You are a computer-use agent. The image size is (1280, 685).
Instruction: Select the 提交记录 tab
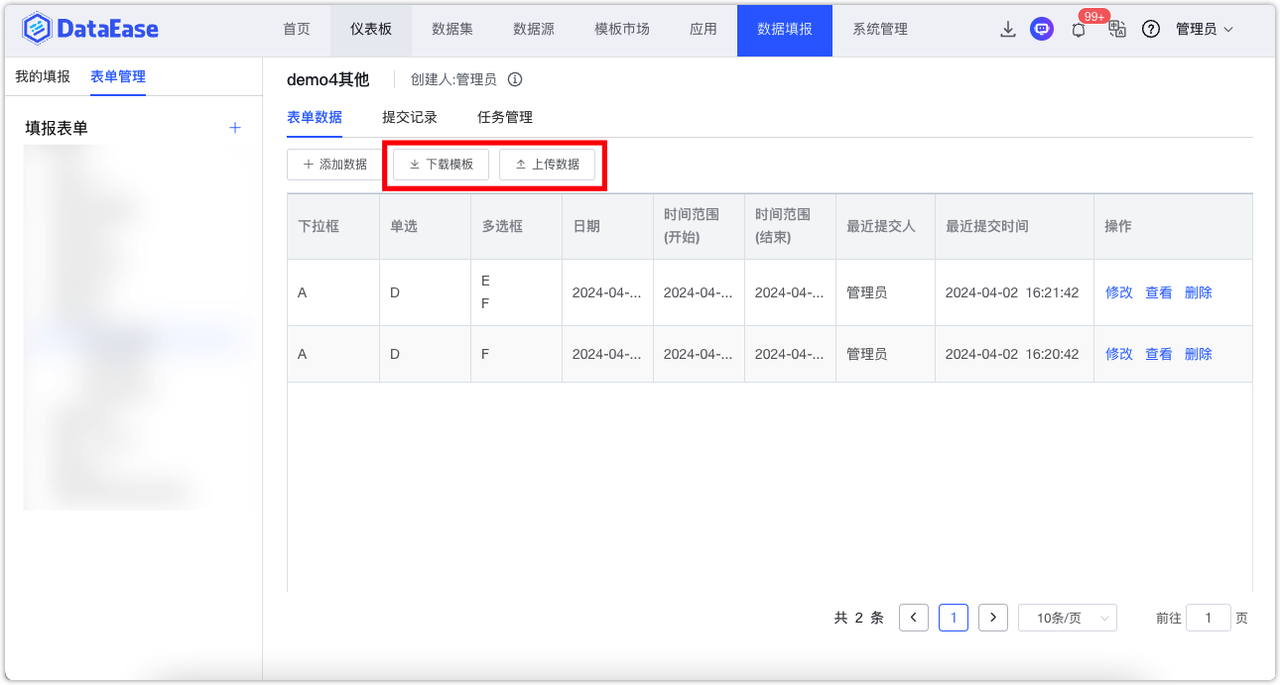pyautogui.click(x=410, y=117)
